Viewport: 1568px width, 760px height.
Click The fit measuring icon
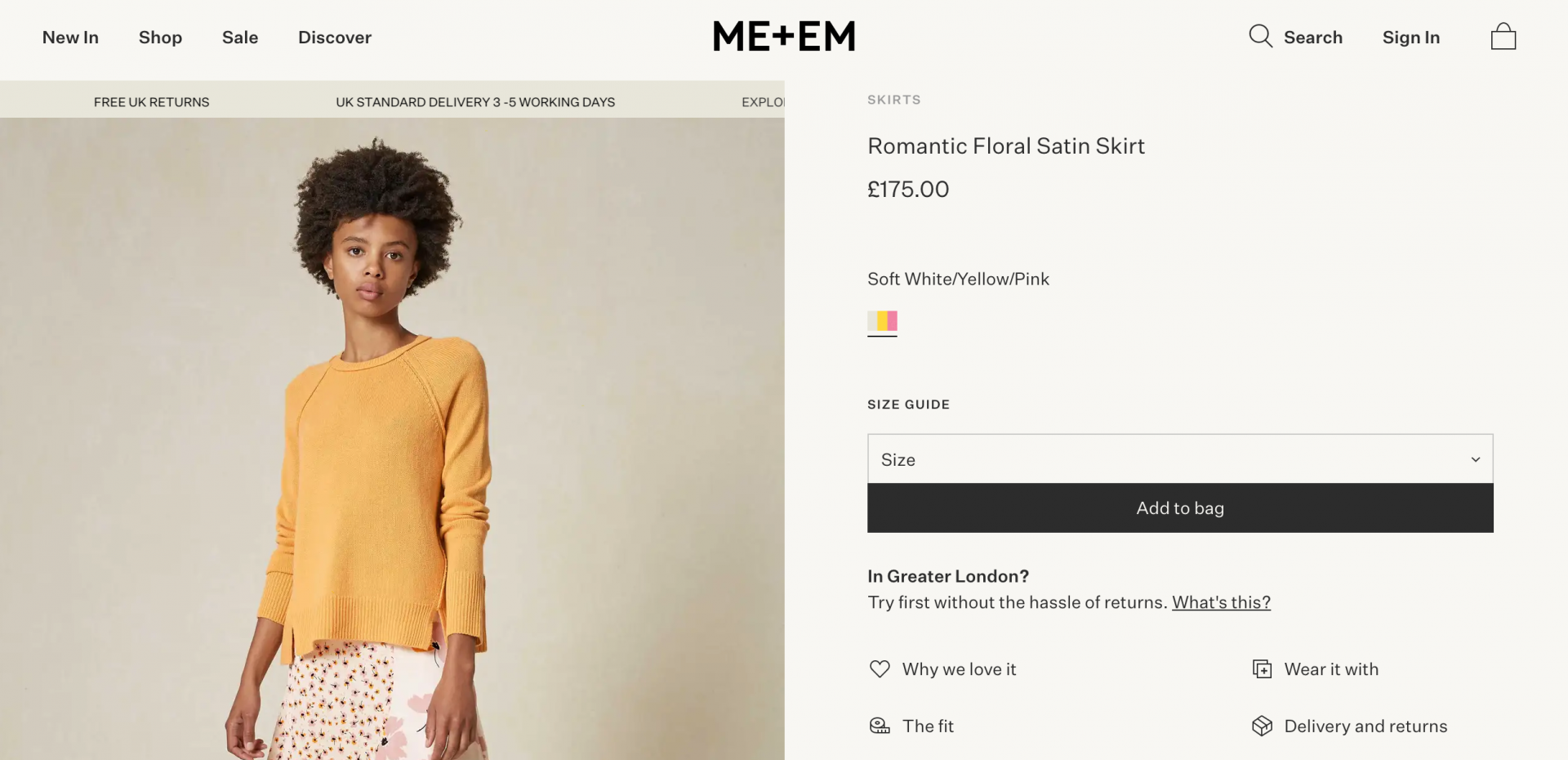(879, 726)
